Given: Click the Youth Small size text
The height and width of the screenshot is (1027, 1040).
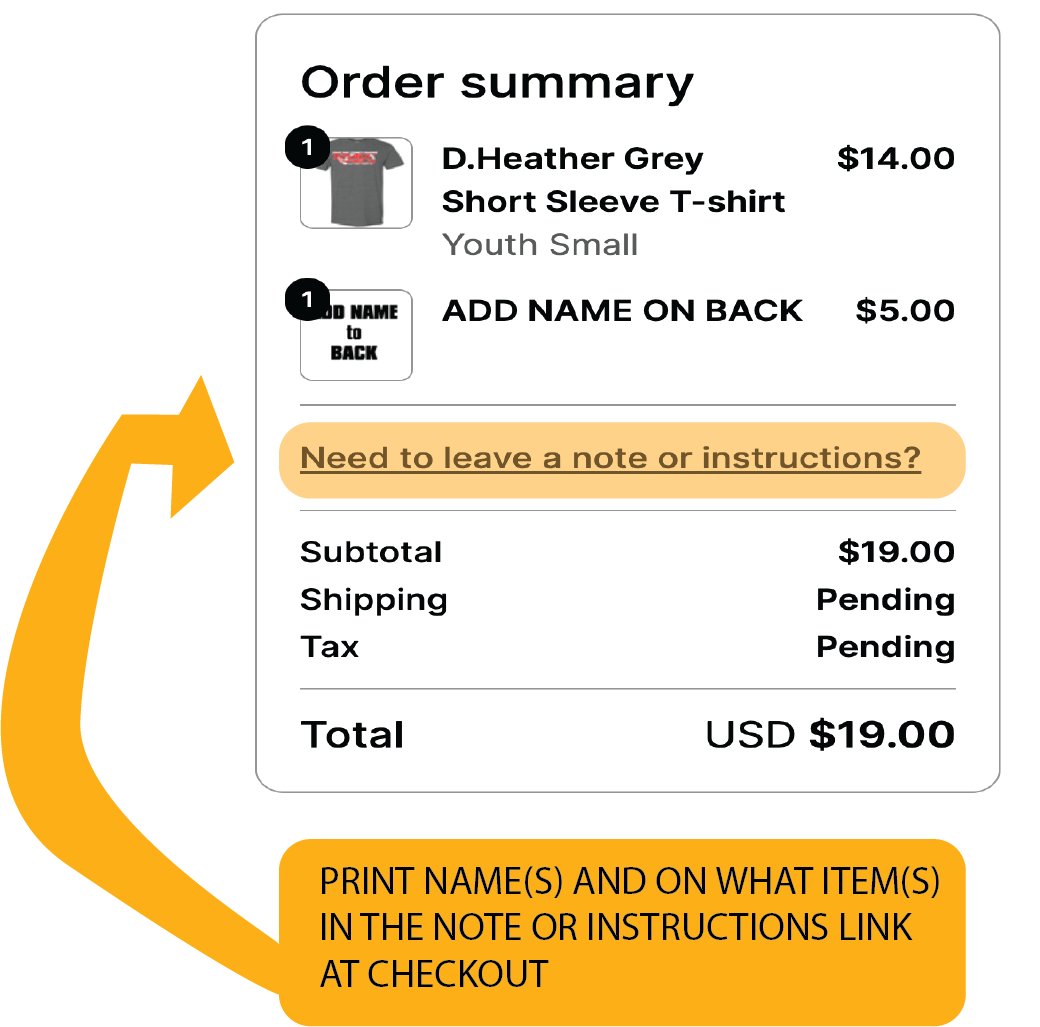Looking at the screenshot, I should pos(540,245).
